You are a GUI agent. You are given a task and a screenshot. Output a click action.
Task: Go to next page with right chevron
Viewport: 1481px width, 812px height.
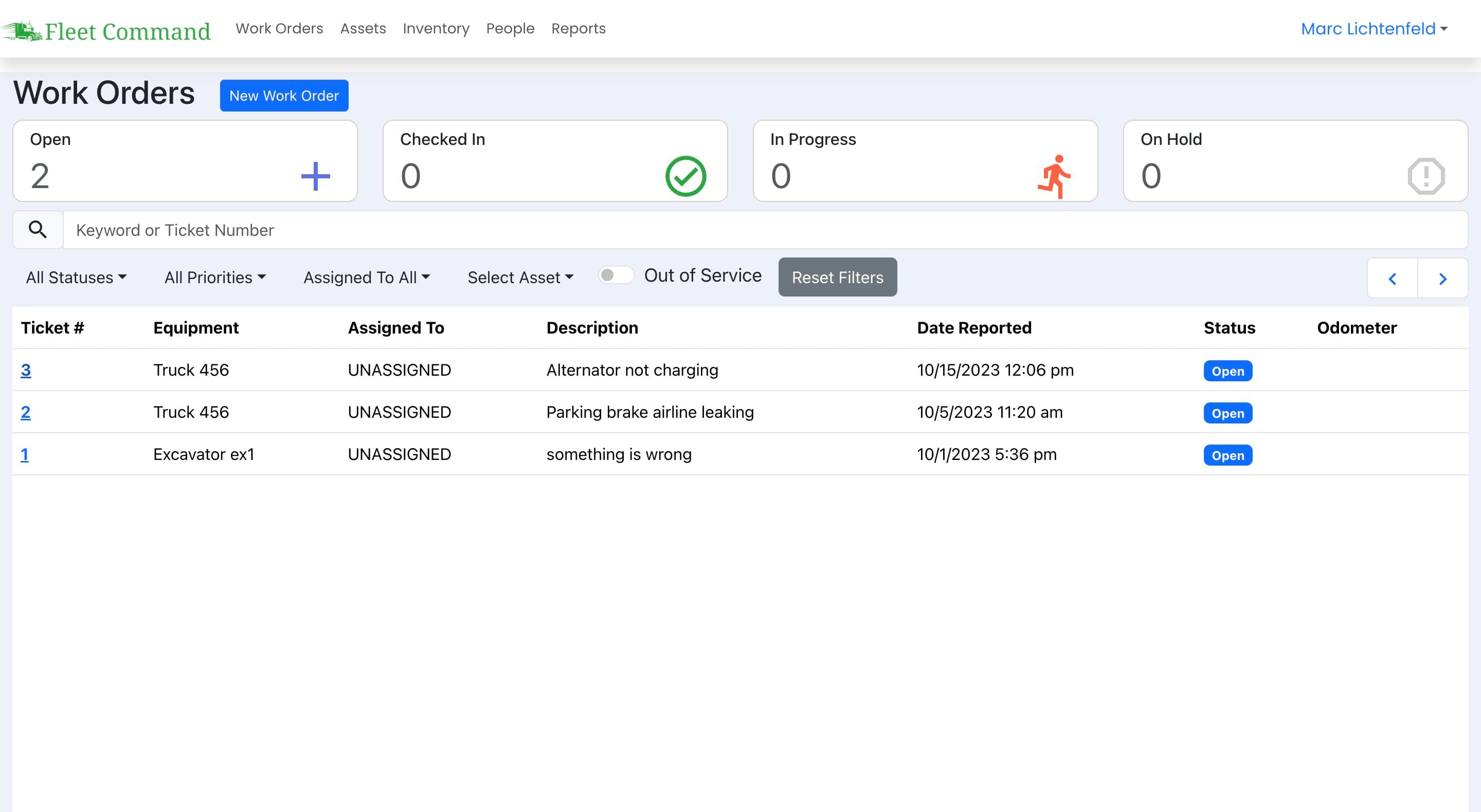point(1442,279)
